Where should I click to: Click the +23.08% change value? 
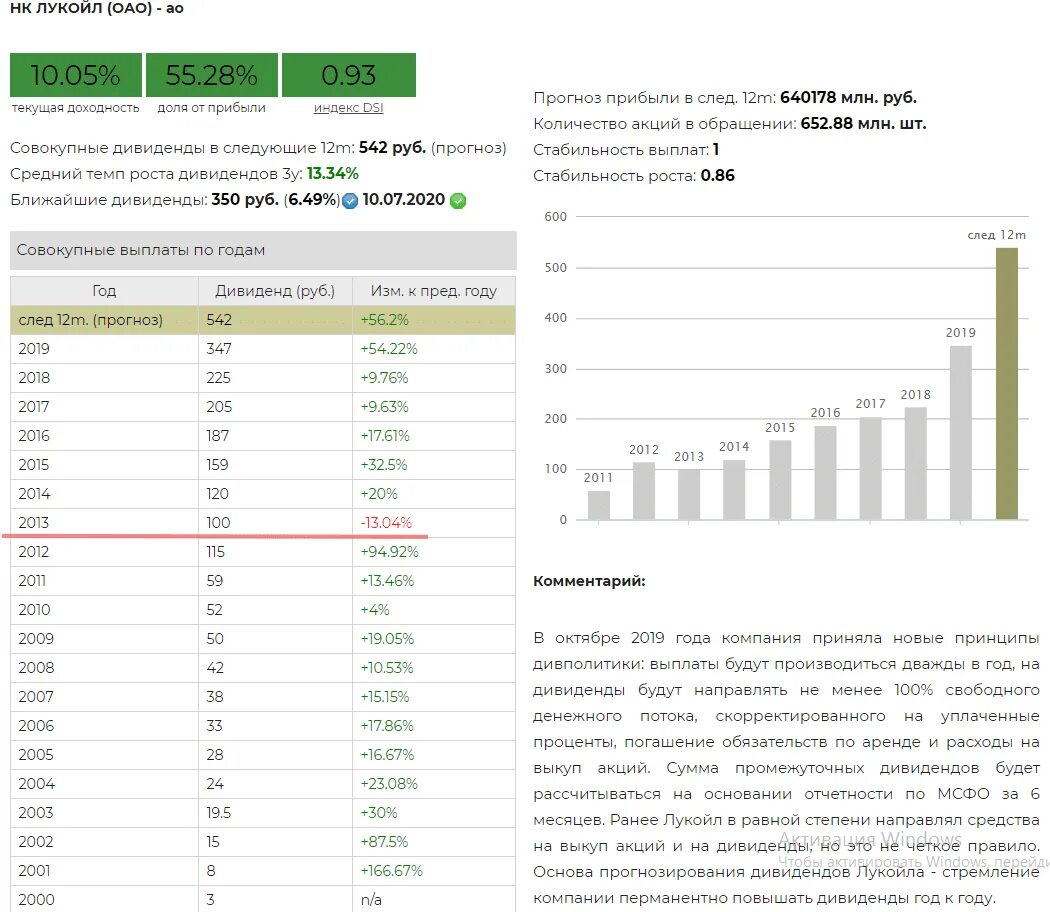(389, 784)
